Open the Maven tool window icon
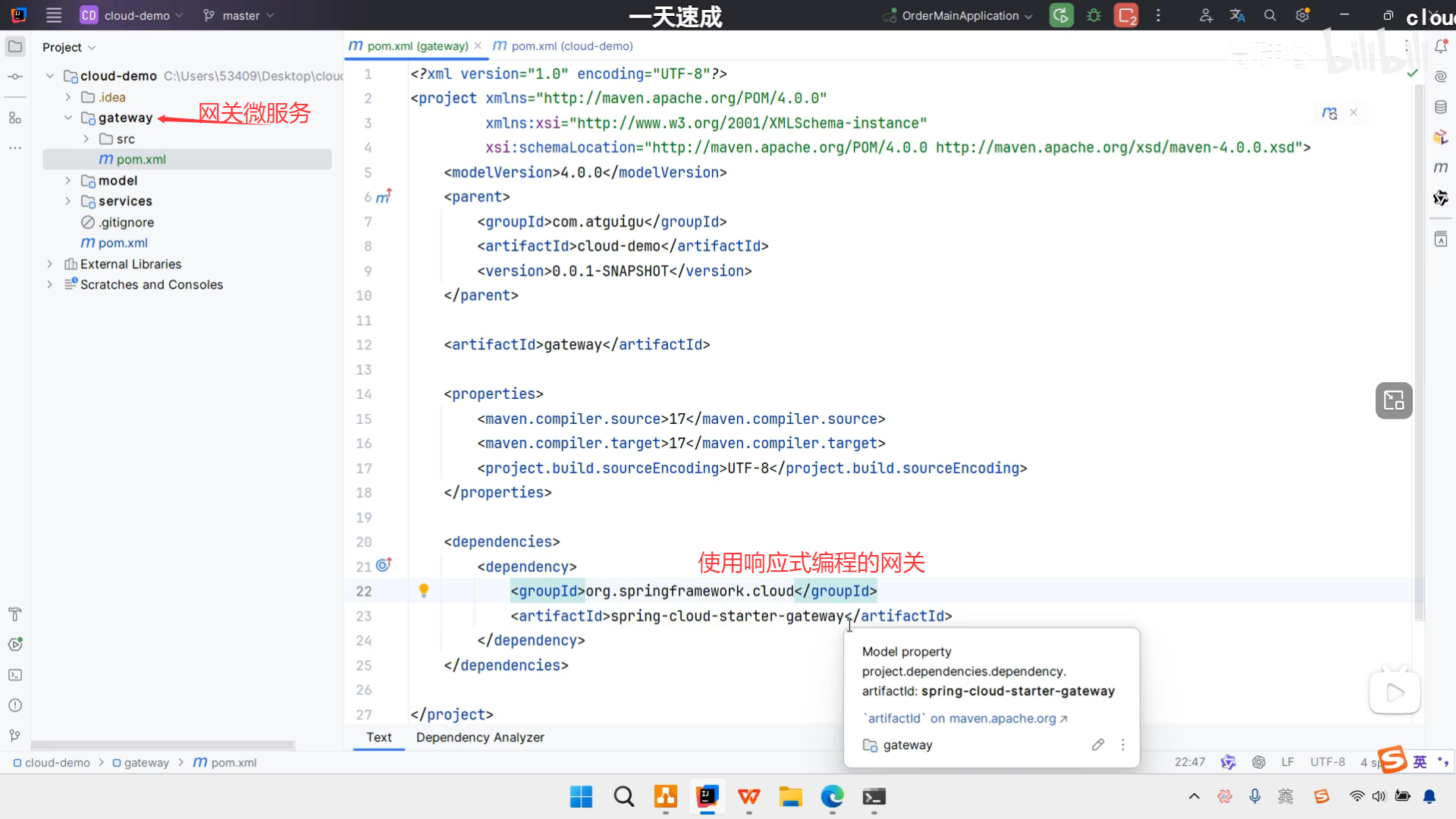Image resolution: width=1456 pixels, height=819 pixels. point(1441,168)
